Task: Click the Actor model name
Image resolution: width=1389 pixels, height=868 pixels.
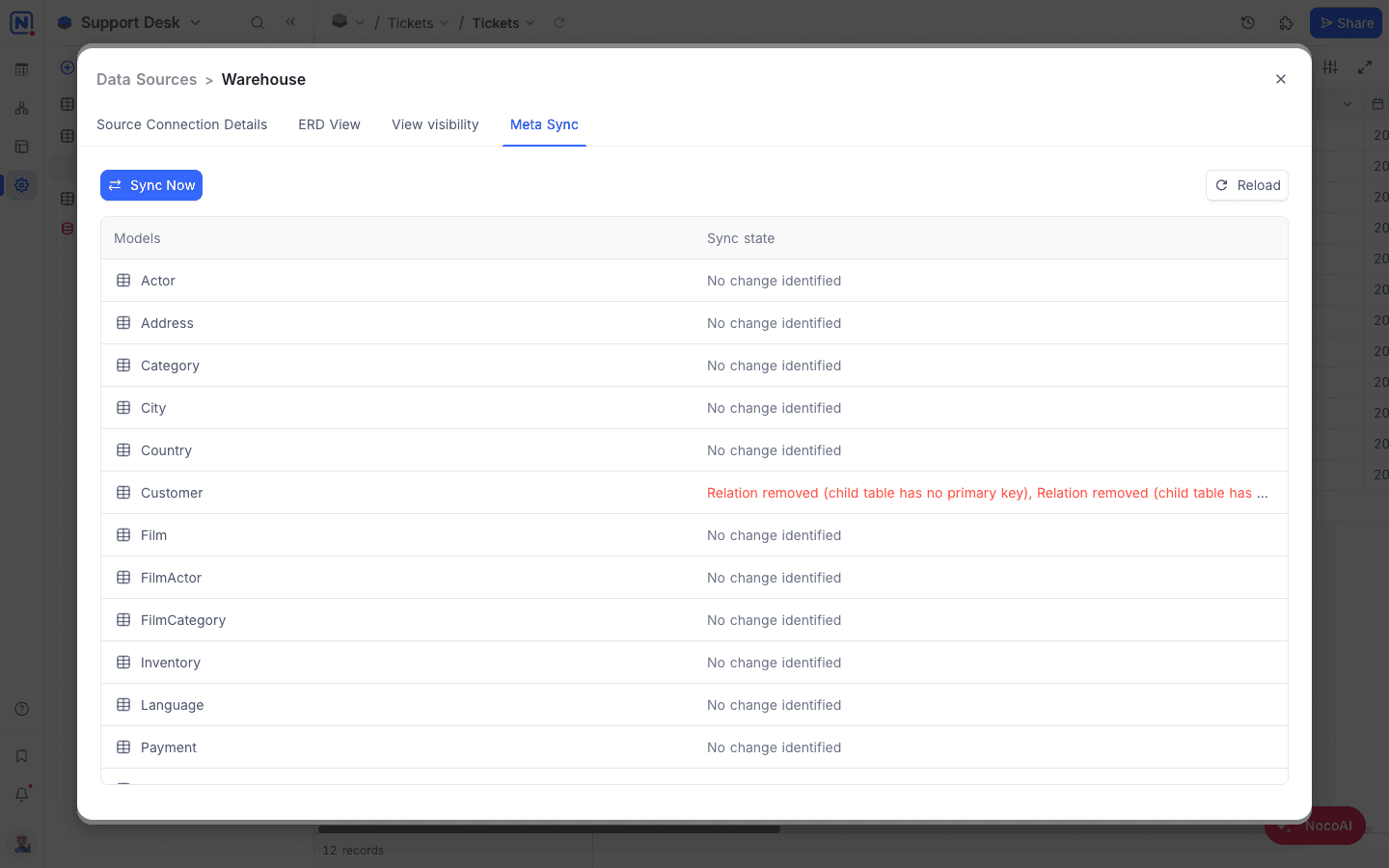Action: (158, 281)
